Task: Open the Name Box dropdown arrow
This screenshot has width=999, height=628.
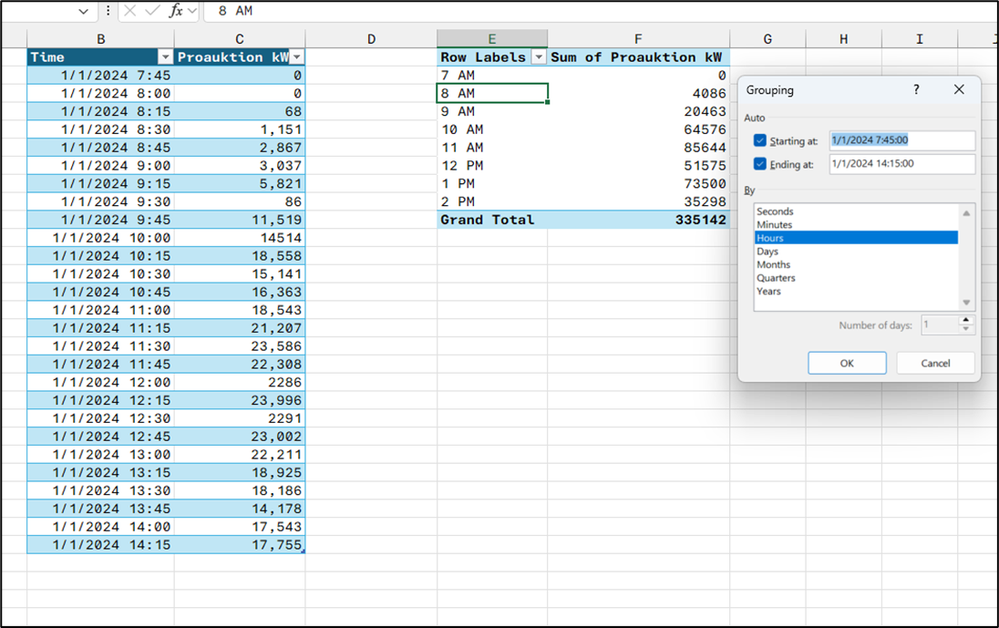Action: pos(83,11)
